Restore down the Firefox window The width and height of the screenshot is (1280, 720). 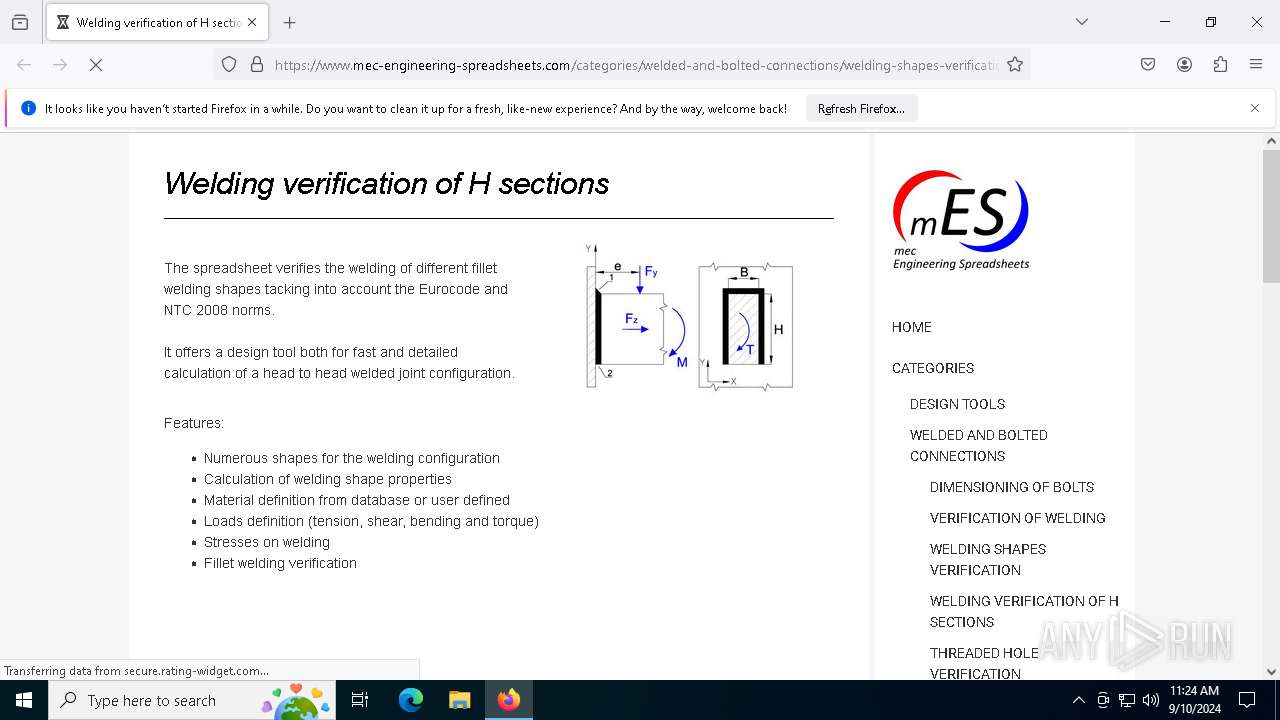[x=1211, y=22]
